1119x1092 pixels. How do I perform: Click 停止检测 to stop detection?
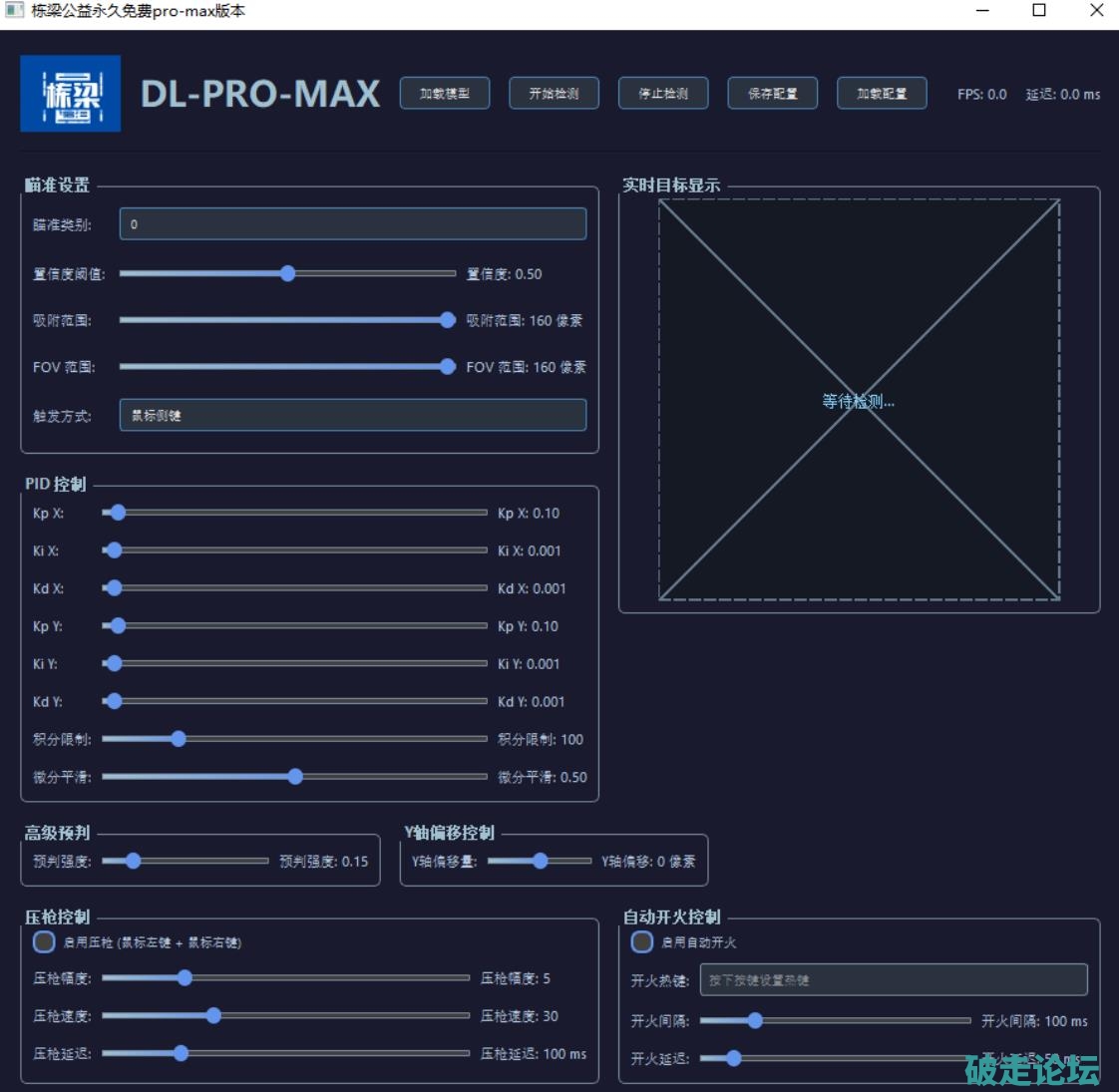pos(663,94)
